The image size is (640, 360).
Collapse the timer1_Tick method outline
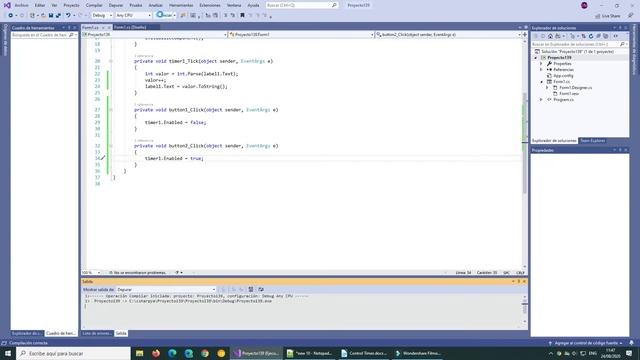coord(111,61)
